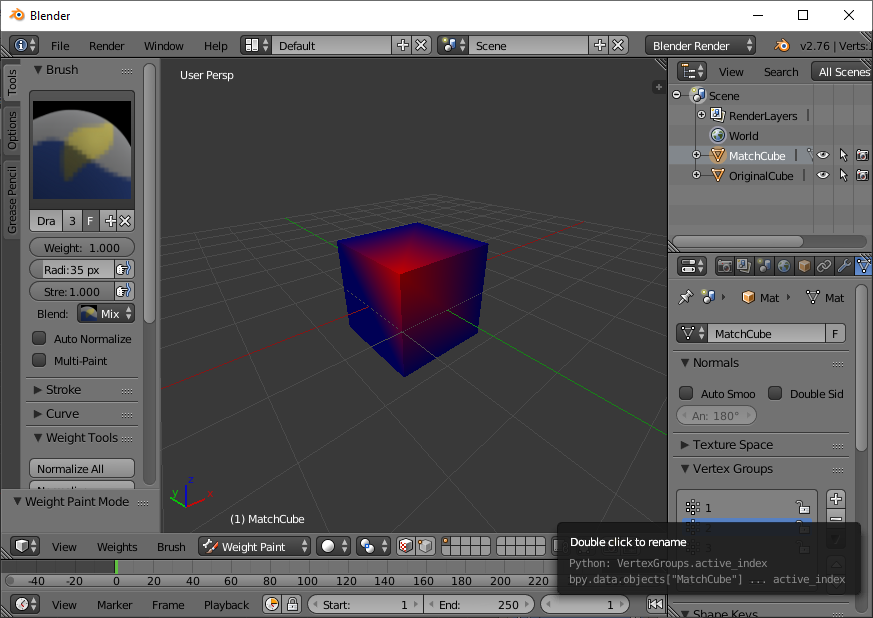This screenshot has width=873, height=618.
Task: Open the Weight Paint mode dropdown
Action: (254, 546)
